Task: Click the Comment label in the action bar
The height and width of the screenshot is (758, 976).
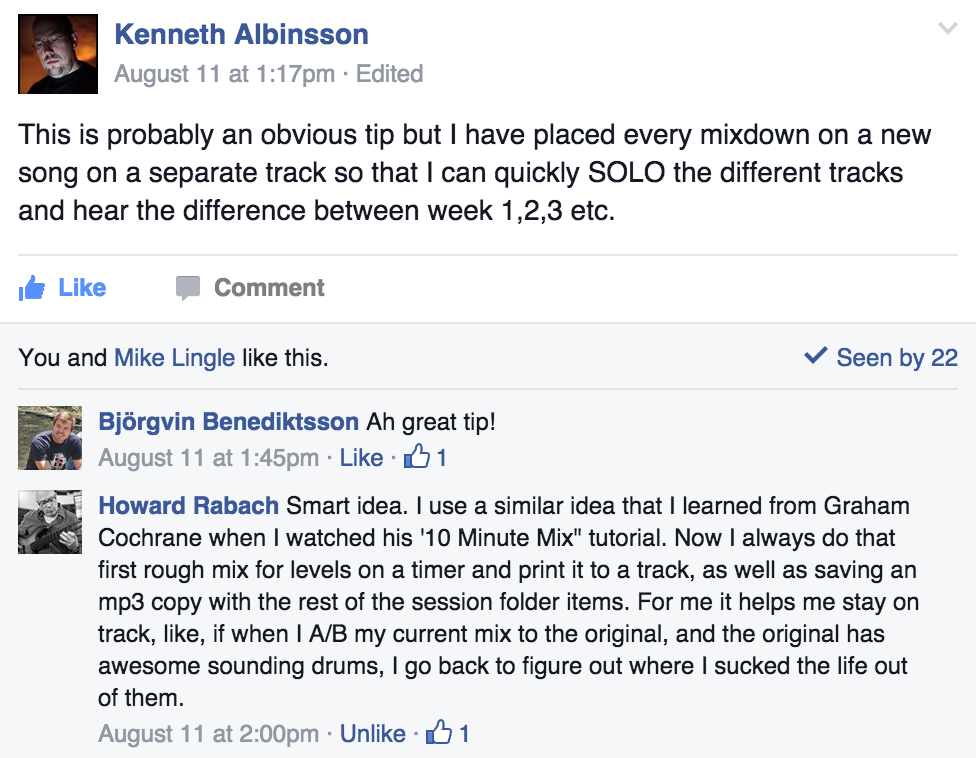Action: [x=268, y=288]
